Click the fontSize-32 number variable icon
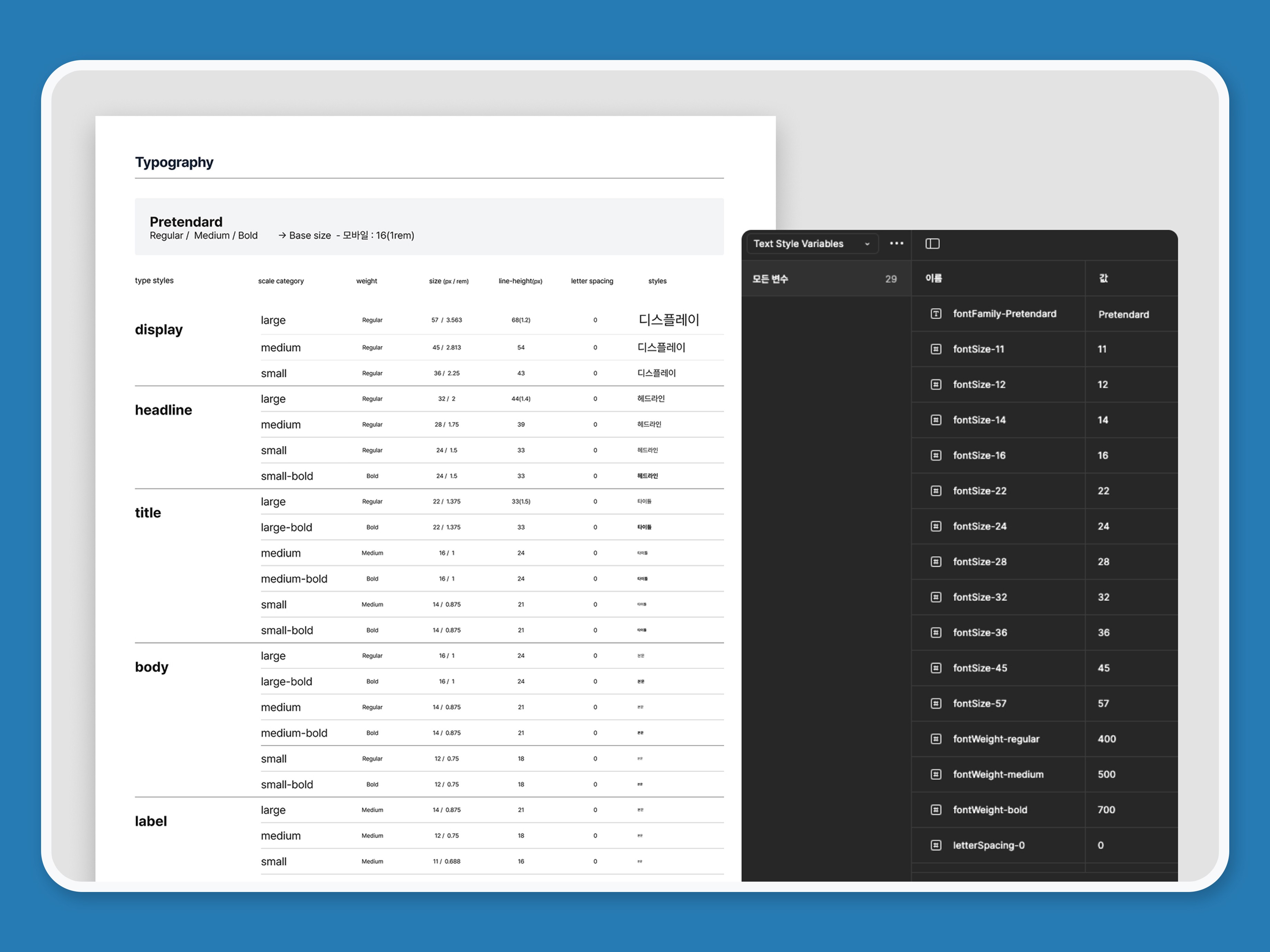 [x=936, y=597]
